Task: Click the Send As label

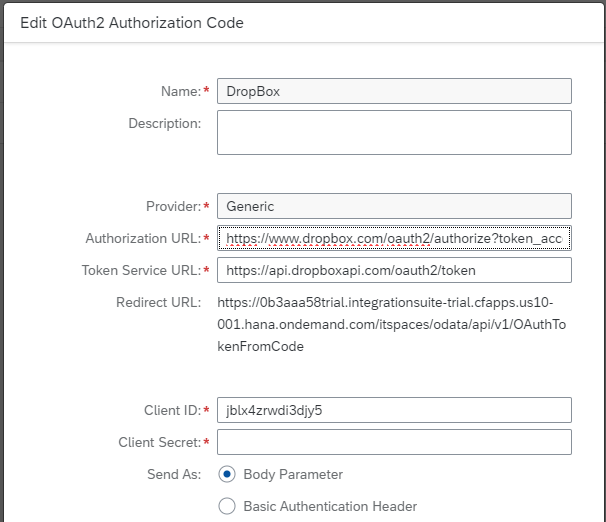Action: point(174,474)
